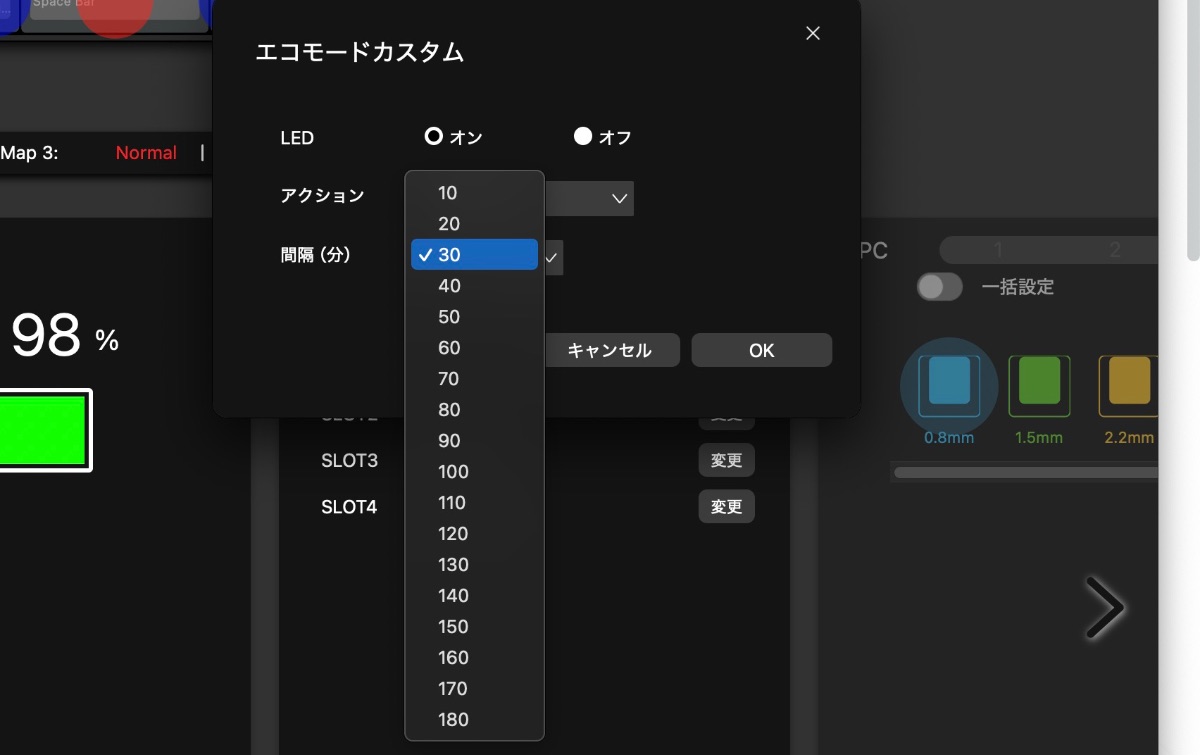
Task: Expand the アクション dropdown arrow
Action: coord(619,198)
